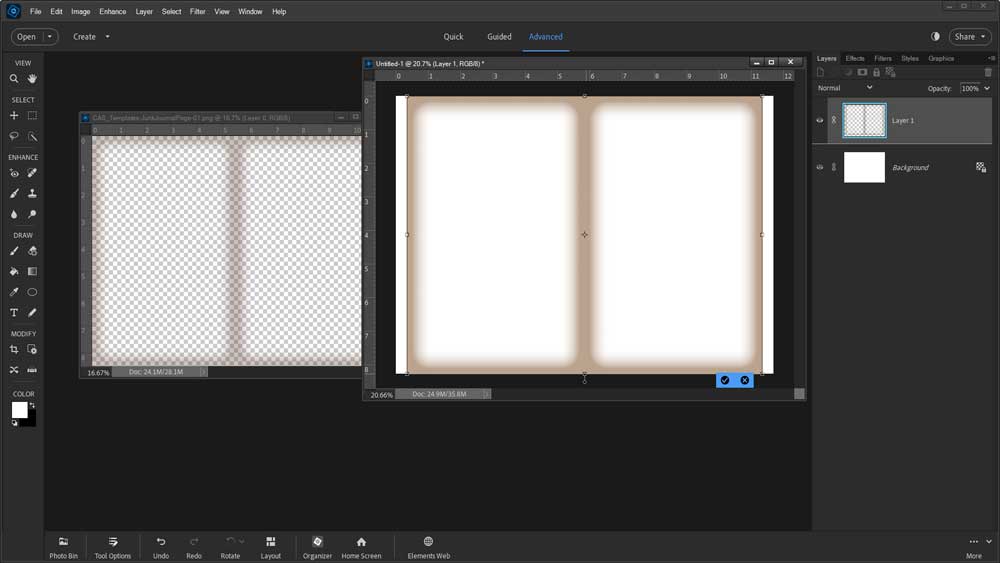Viewport: 1000px width, 563px height.
Task: Open Layers panel flyout menu
Action: (x=991, y=58)
